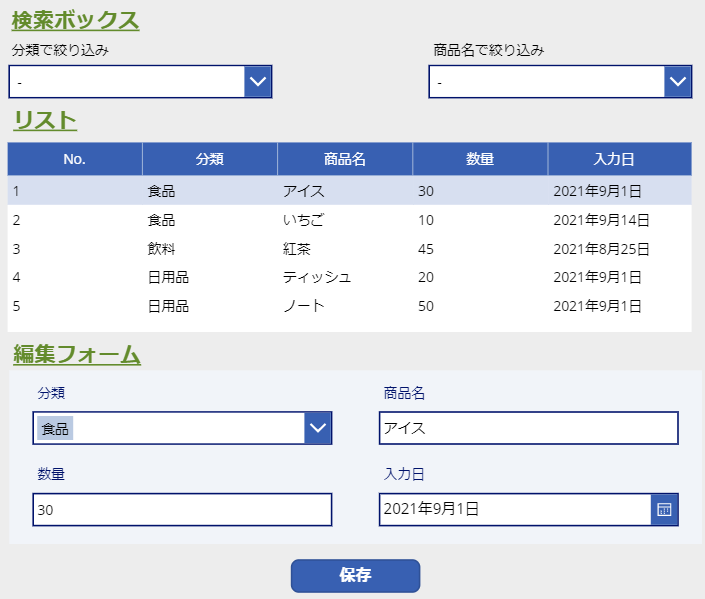Image resolution: width=705 pixels, height=599 pixels.
Task: Click the 分類 column header in list
Action: click(x=210, y=159)
